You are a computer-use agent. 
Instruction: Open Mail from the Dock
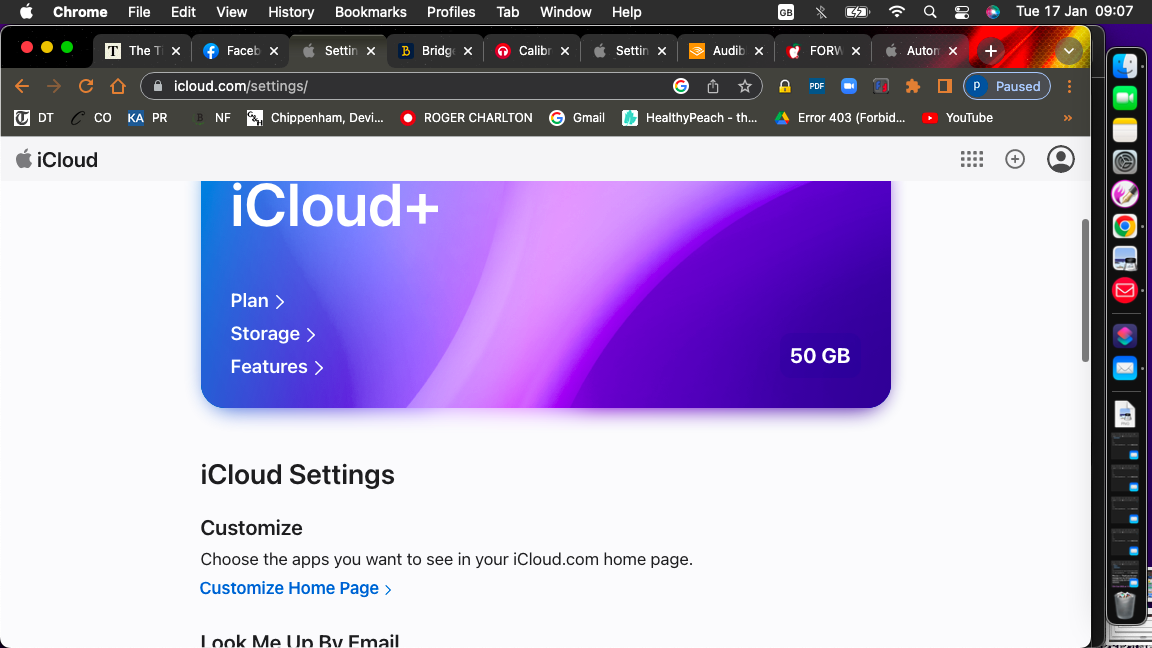point(1124,367)
